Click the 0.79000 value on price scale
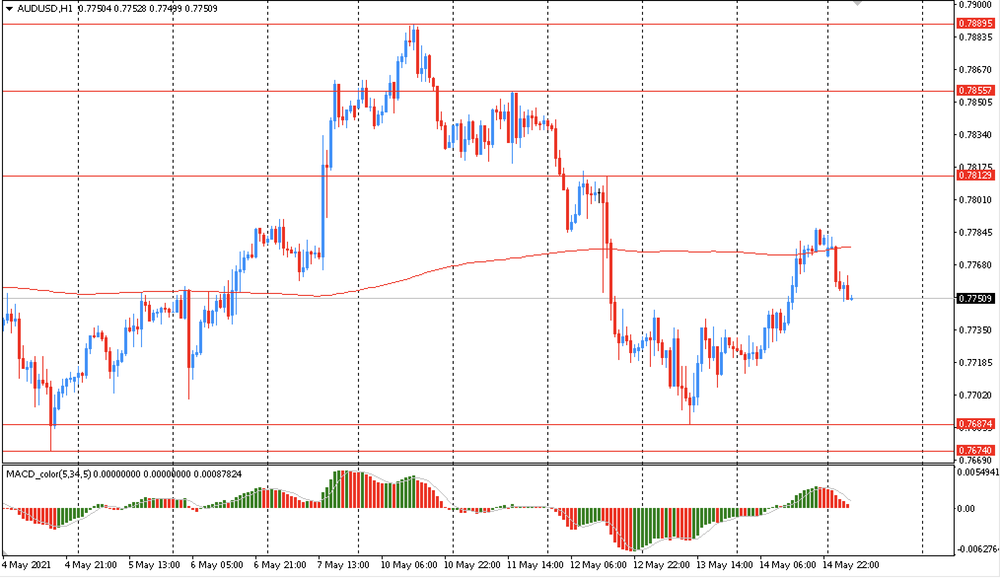The image size is (1000, 578). click(974, 6)
